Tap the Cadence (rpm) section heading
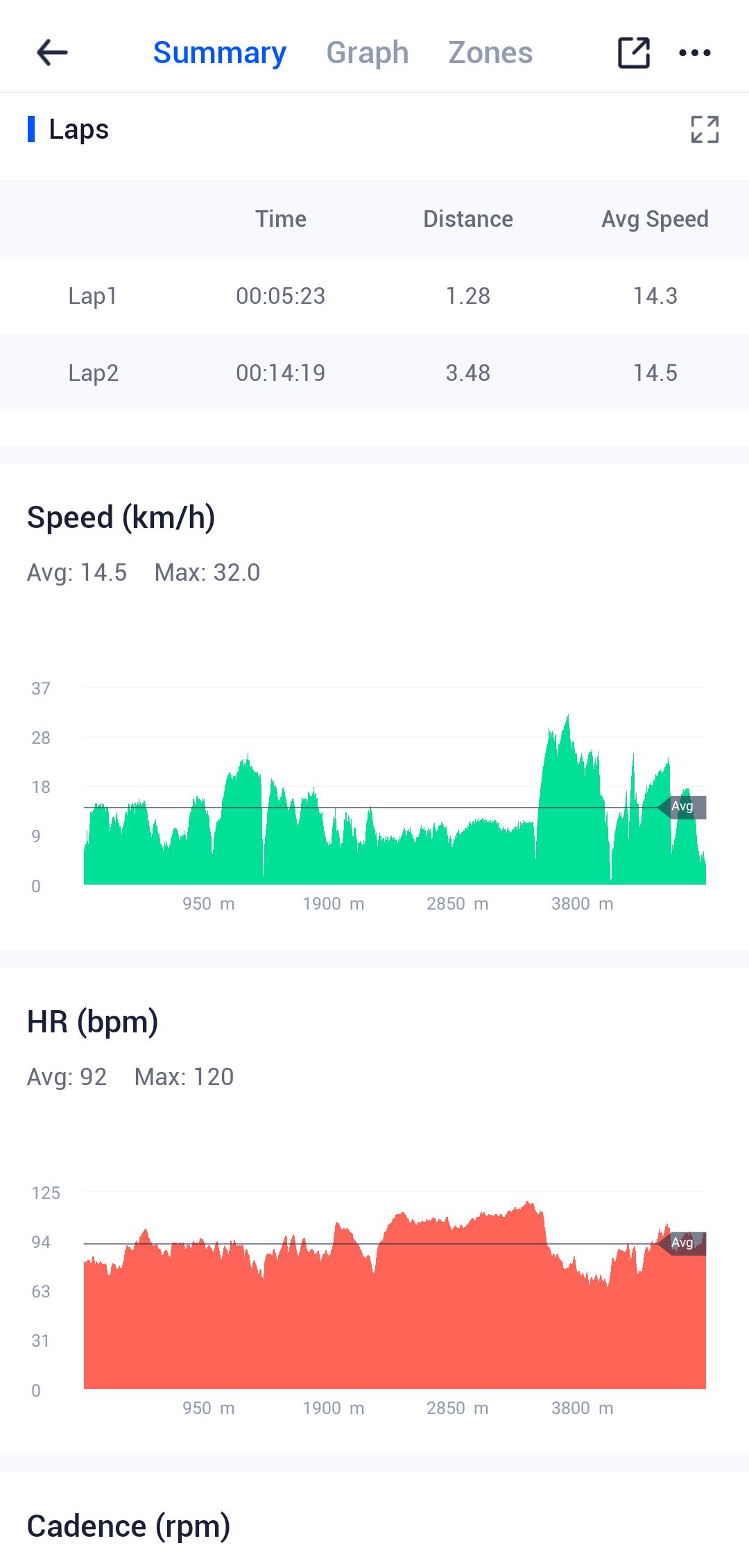 (128, 1526)
